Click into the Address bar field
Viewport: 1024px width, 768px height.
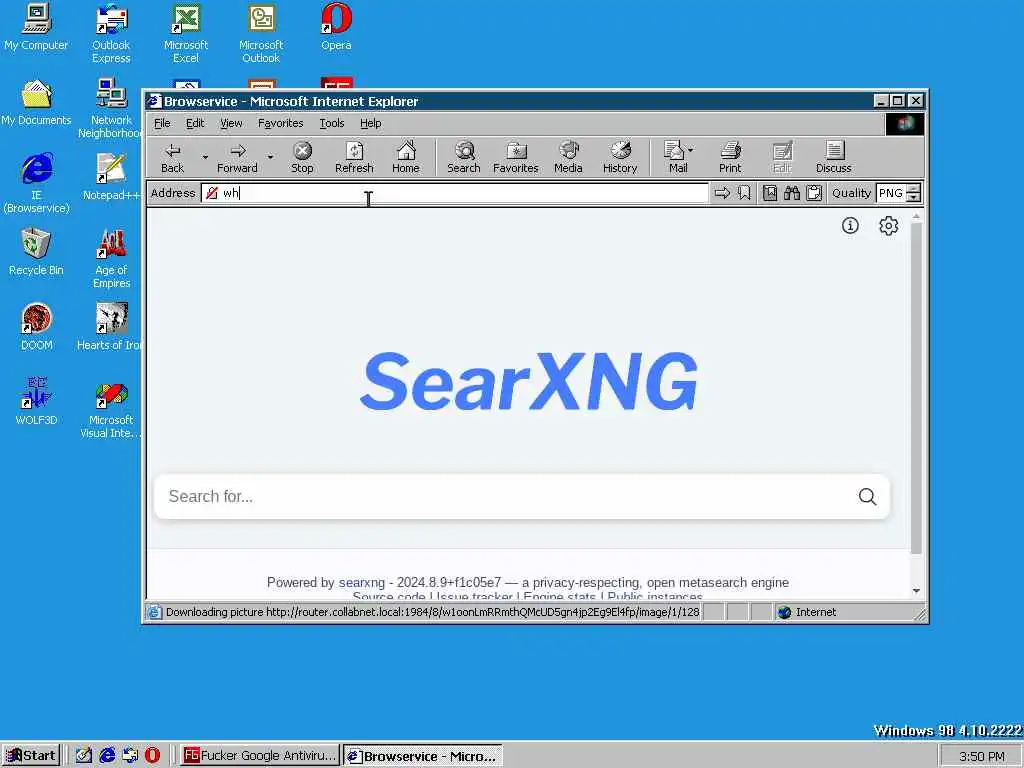click(455, 193)
